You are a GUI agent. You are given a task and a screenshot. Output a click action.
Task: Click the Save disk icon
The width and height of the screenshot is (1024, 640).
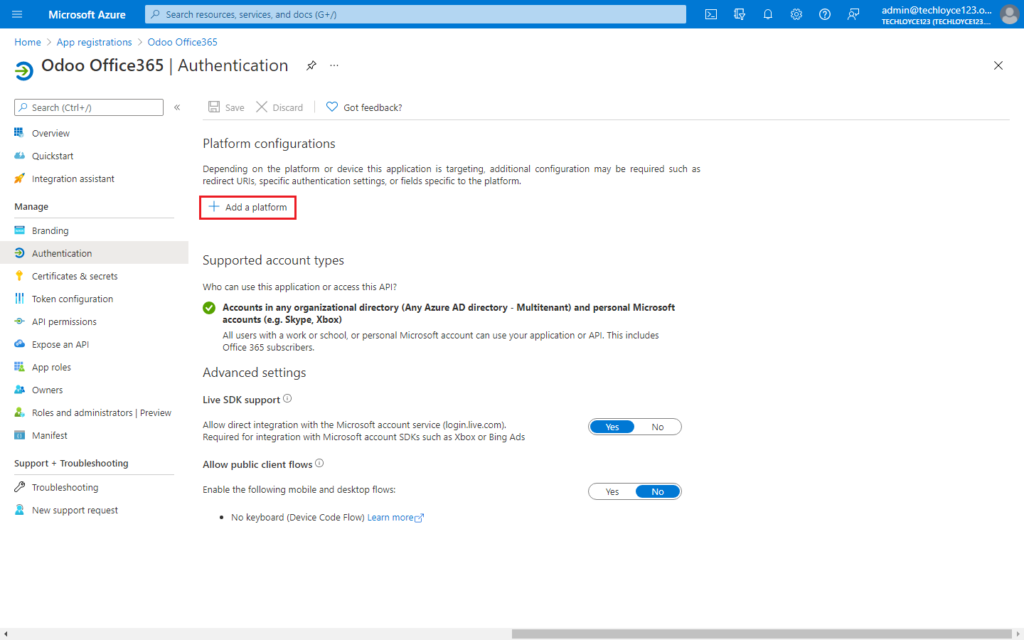coord(214,106)
